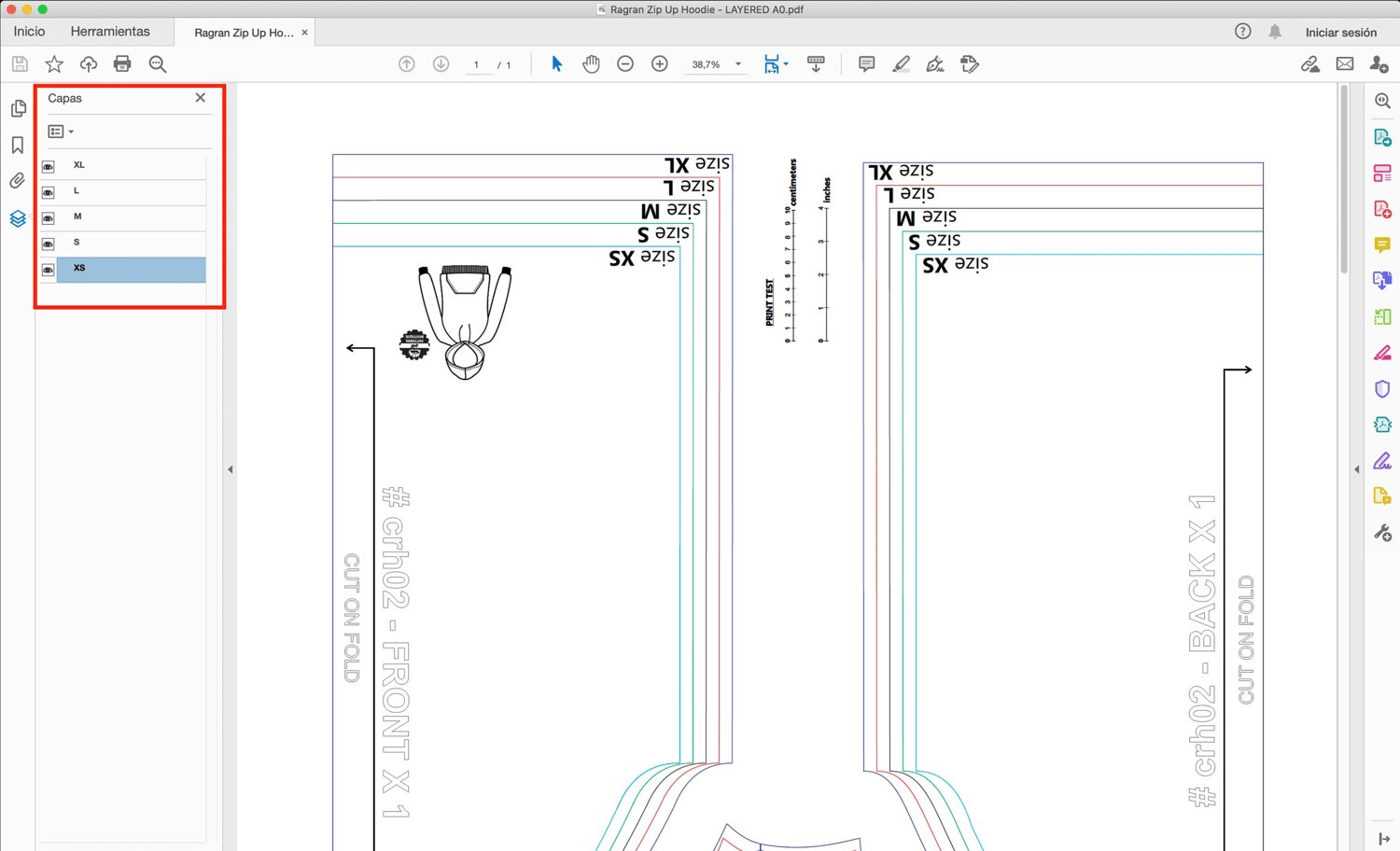Click the page number input field
The width and height of the screenshot is (1400, 851).
pyautogui.click(x=477, y=64)
